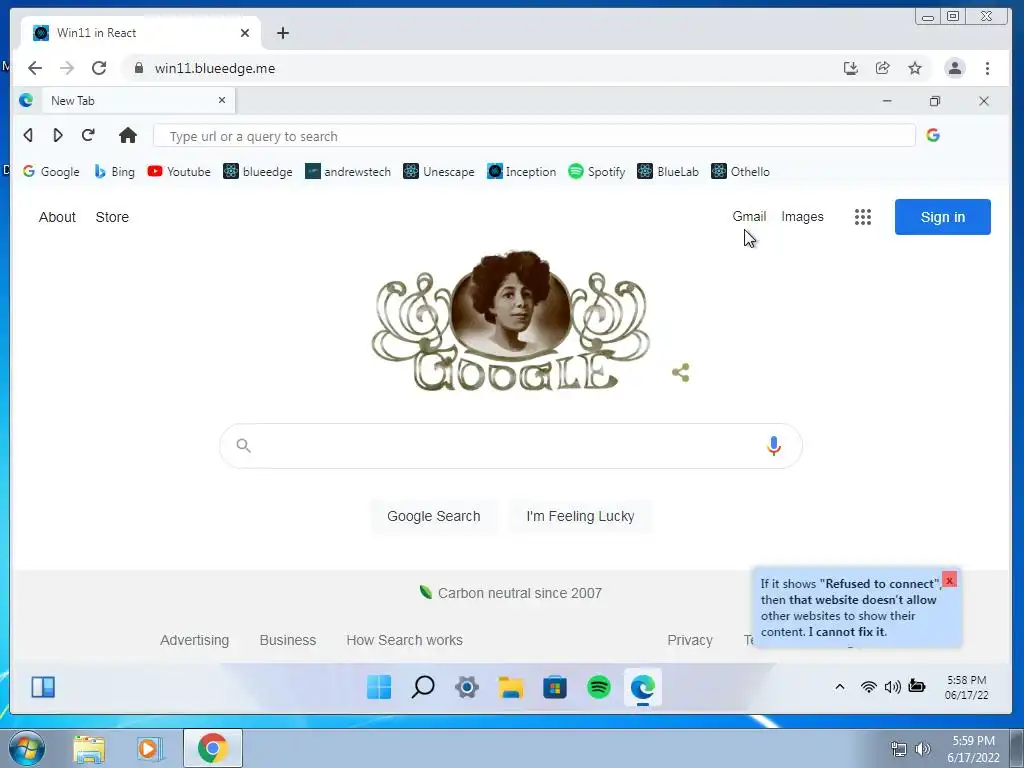Image resolution: width=1024 pixels, height=768 pixels.
Task: Open the Privacy footer link
Action: click(x=690, y=640)
